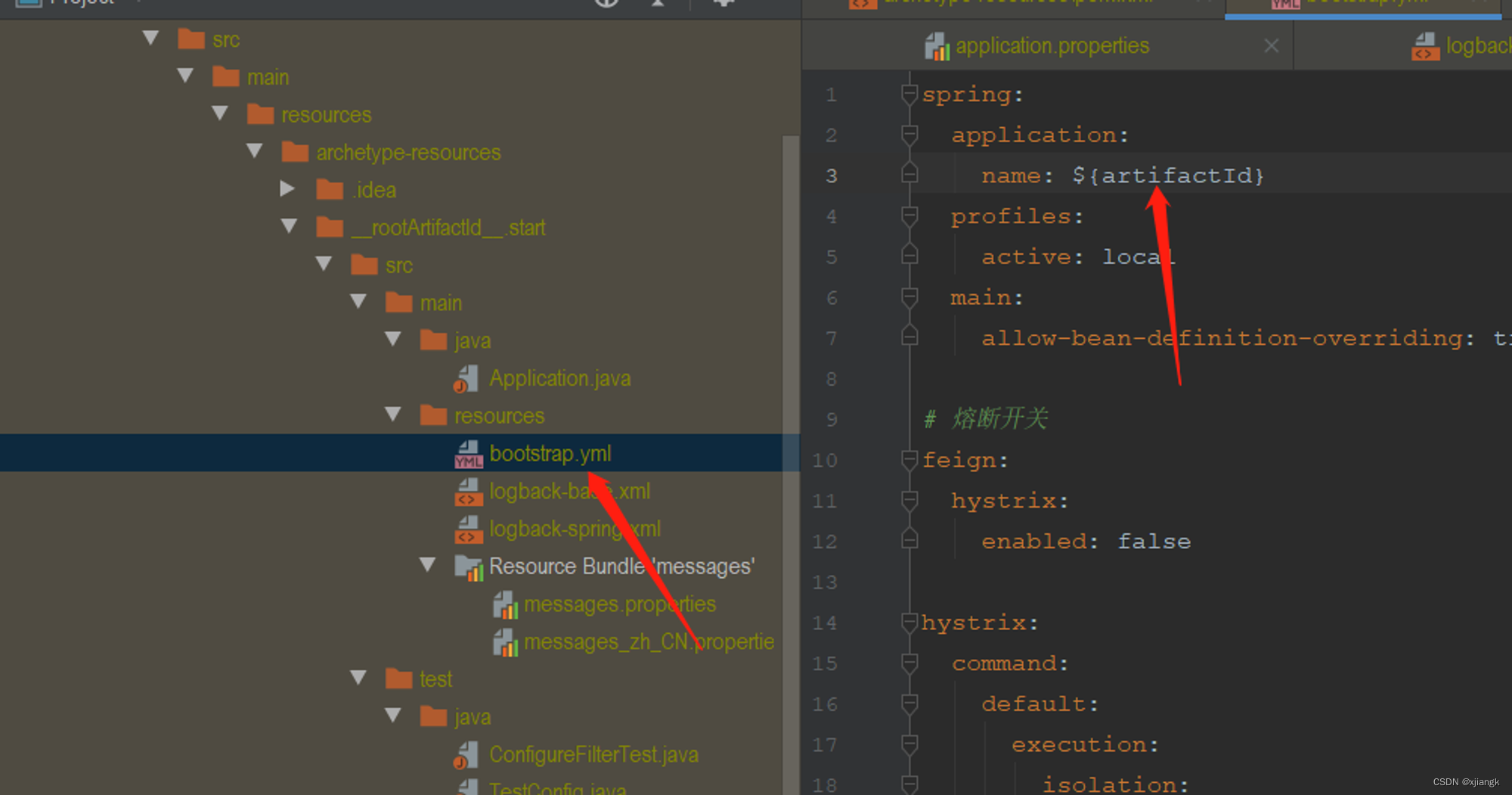Close the application.properties tab
Viewport: 1512px width, 795px height.
click(x=1272, y=46)
